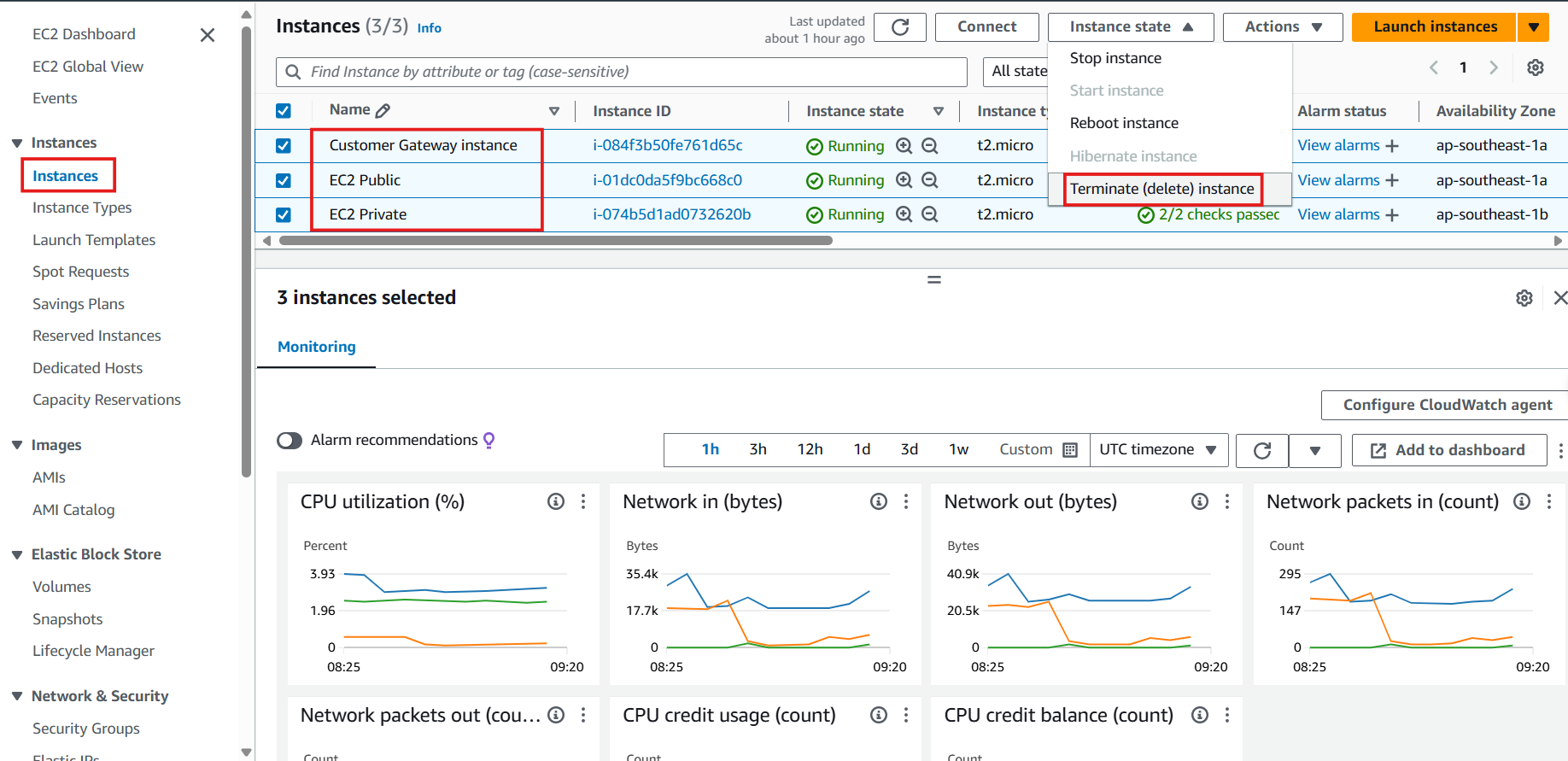Show info for CPU credit usage chart
The image size is (1568, 761).
click(879, 715)
